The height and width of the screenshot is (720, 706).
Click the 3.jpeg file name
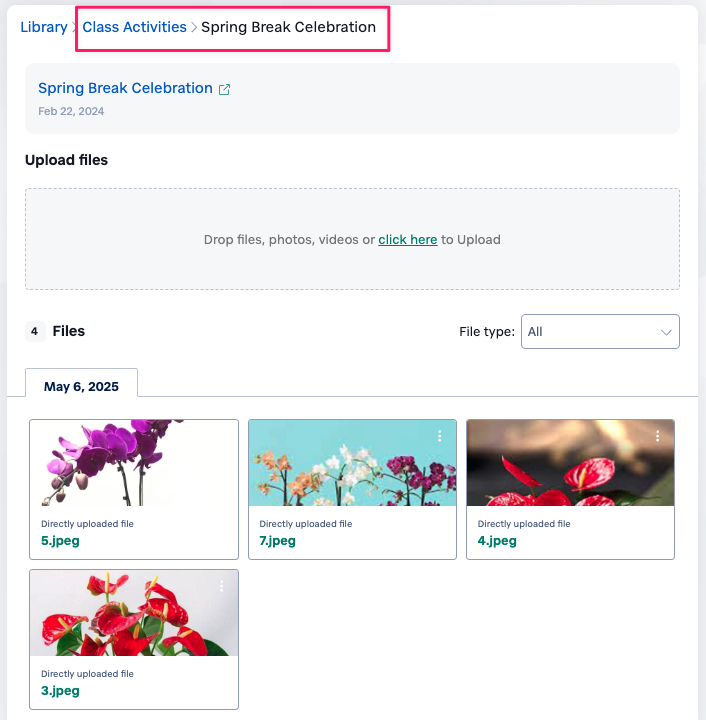pyautogui.click(x=60, y=691)
